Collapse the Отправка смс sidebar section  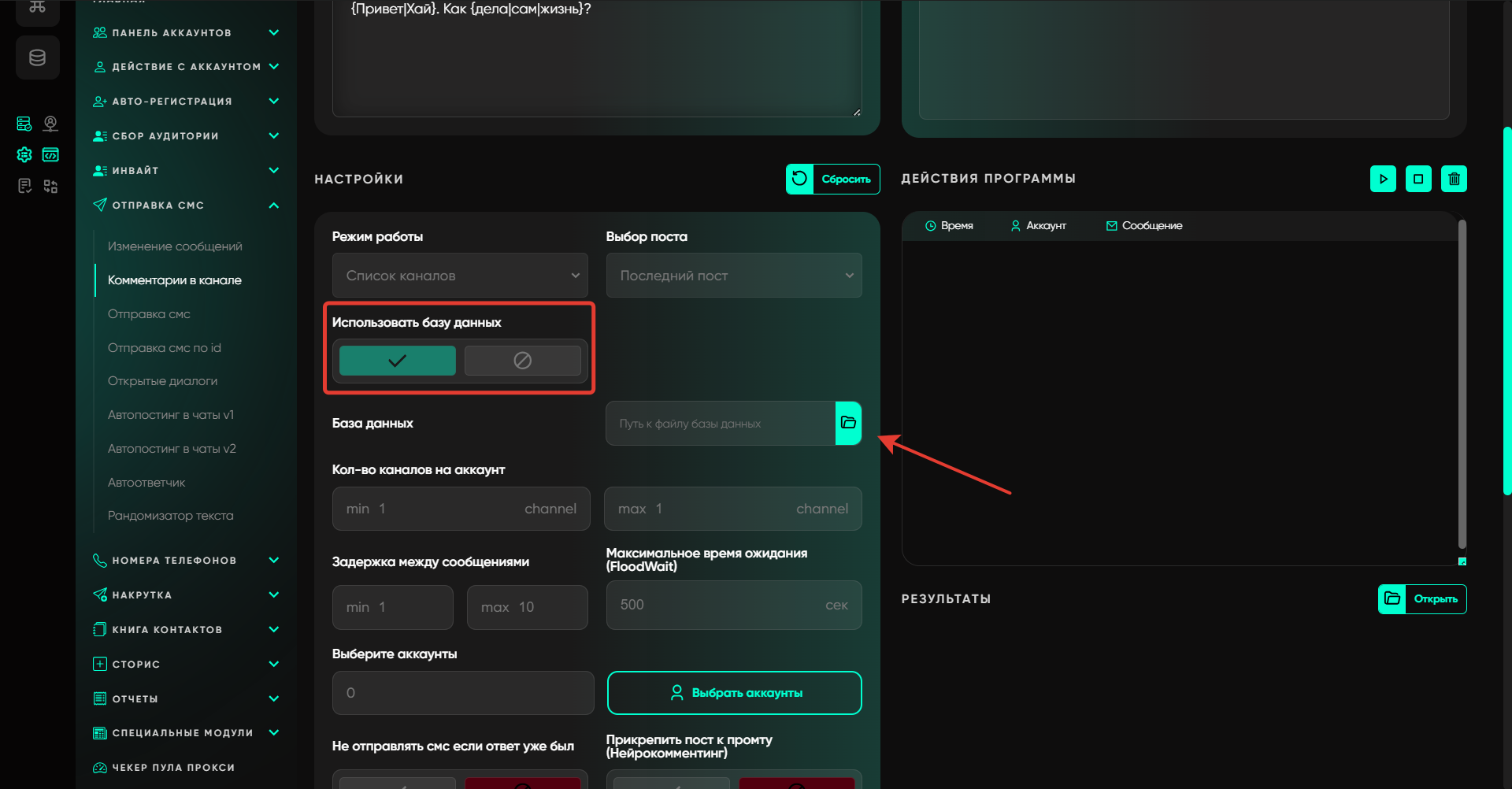coord(273,206)
